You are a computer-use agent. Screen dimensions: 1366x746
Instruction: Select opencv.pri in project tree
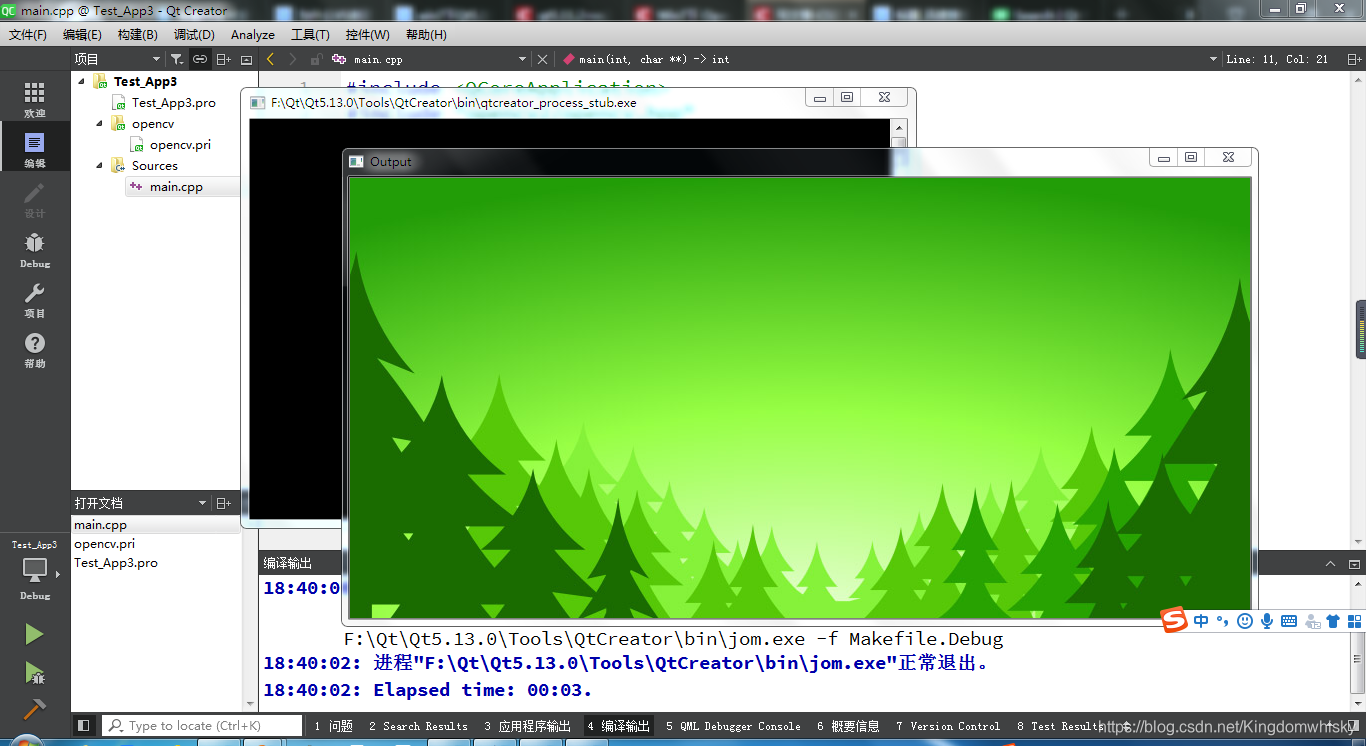click(180, 145)
